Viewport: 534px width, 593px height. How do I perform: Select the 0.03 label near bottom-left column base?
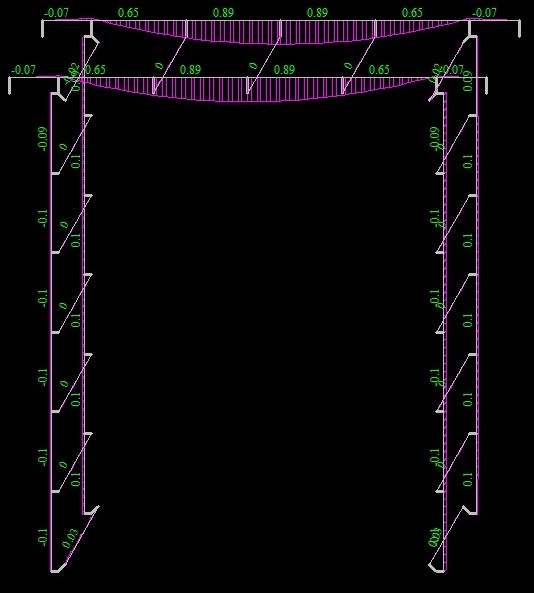71,539
